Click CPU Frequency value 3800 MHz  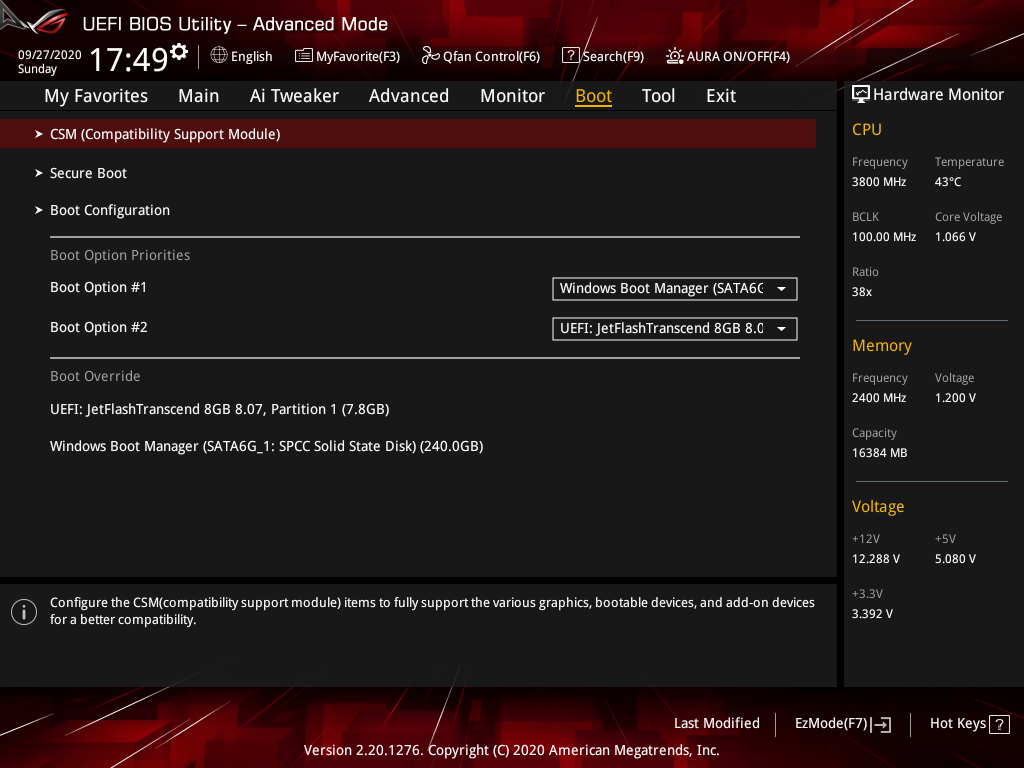pyautogui.click(x=879, y=182)
